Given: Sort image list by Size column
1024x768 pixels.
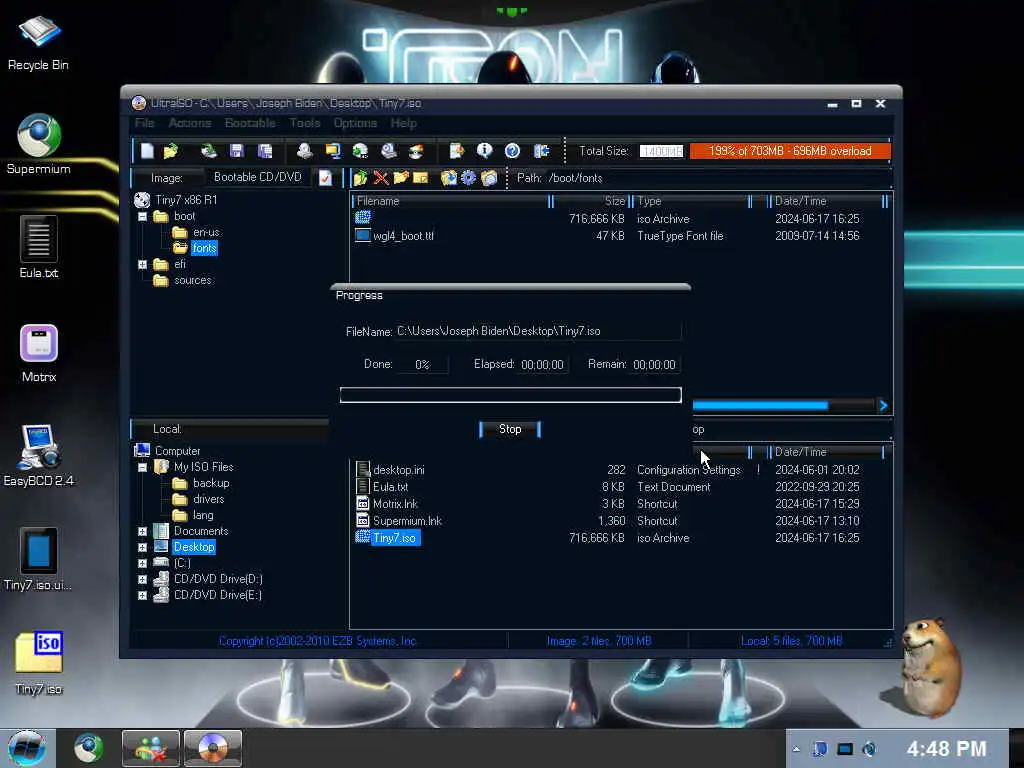Looking at the screenshot, I should point(592,201).
